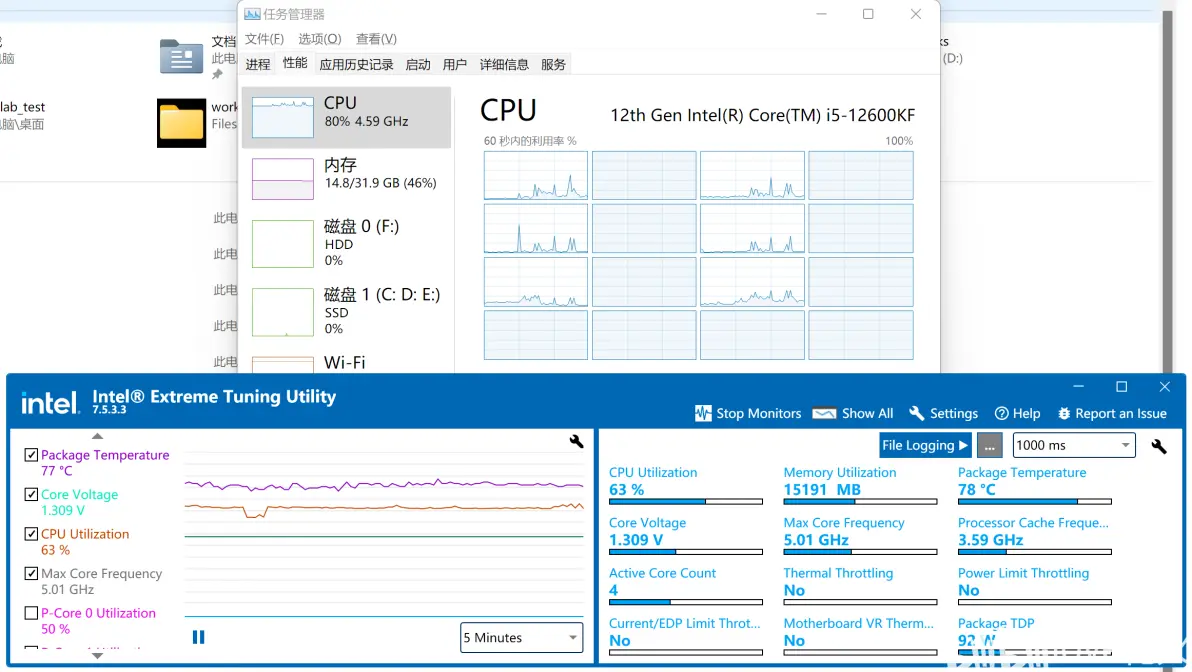Uncheck Core Voltage checkbox
Image resolution: width=1192 pixels, height=672 pixels.
31,494
